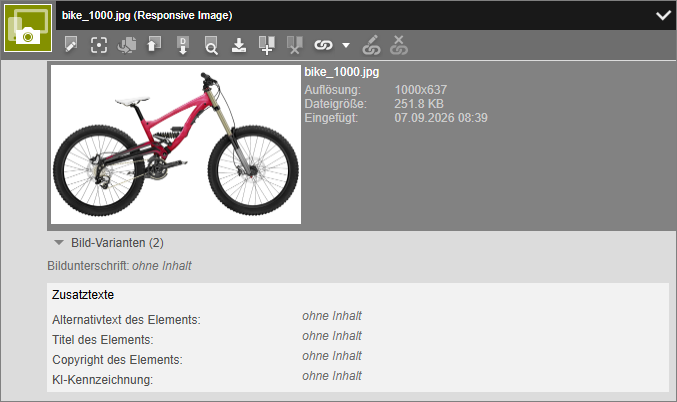Click the Alternativtext des Elements value
This screenshot has width=677, height=402.
tap(332, 316)
